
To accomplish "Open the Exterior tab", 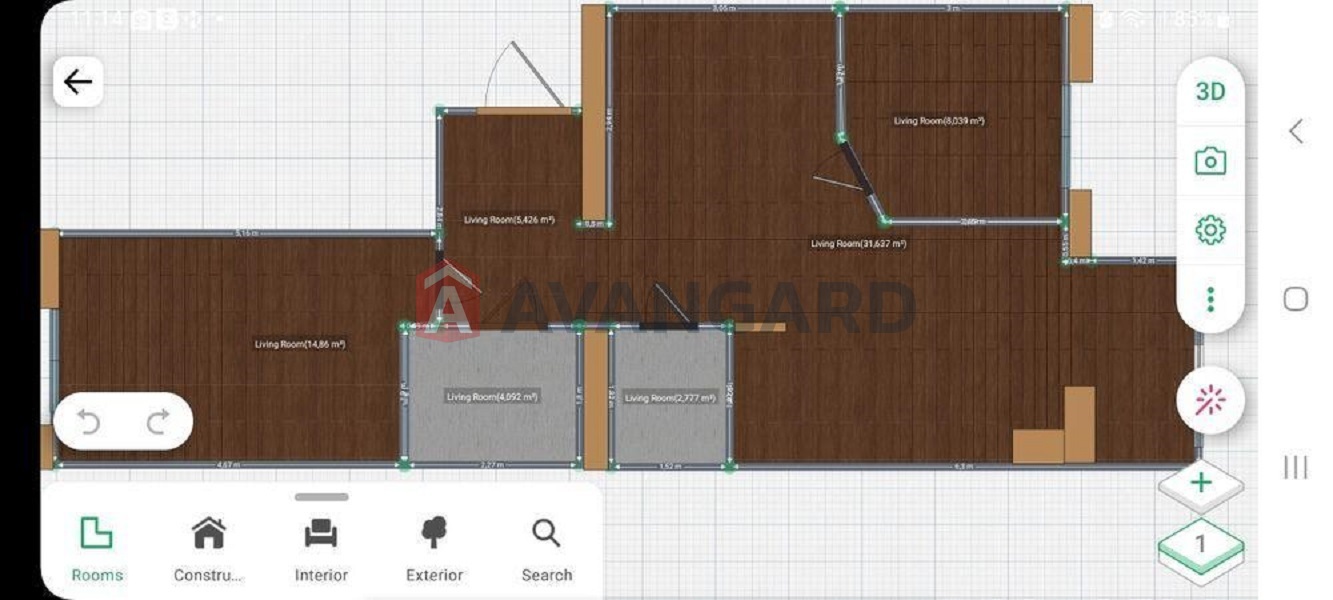I will (x=434, y=548).
